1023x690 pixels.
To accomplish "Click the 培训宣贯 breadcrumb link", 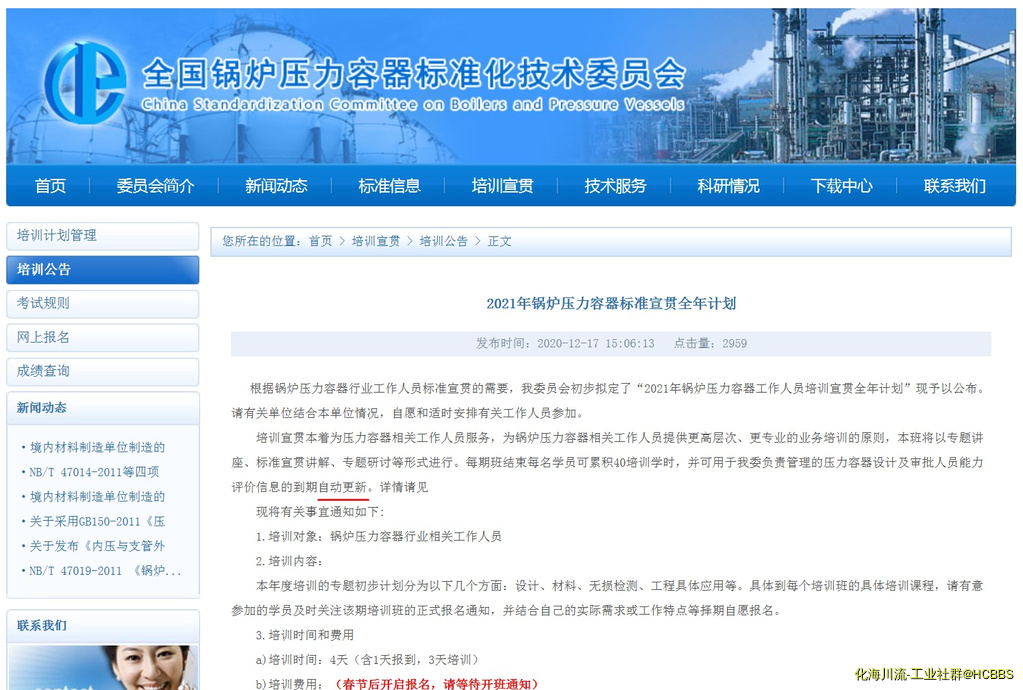I will pos(376,241).
